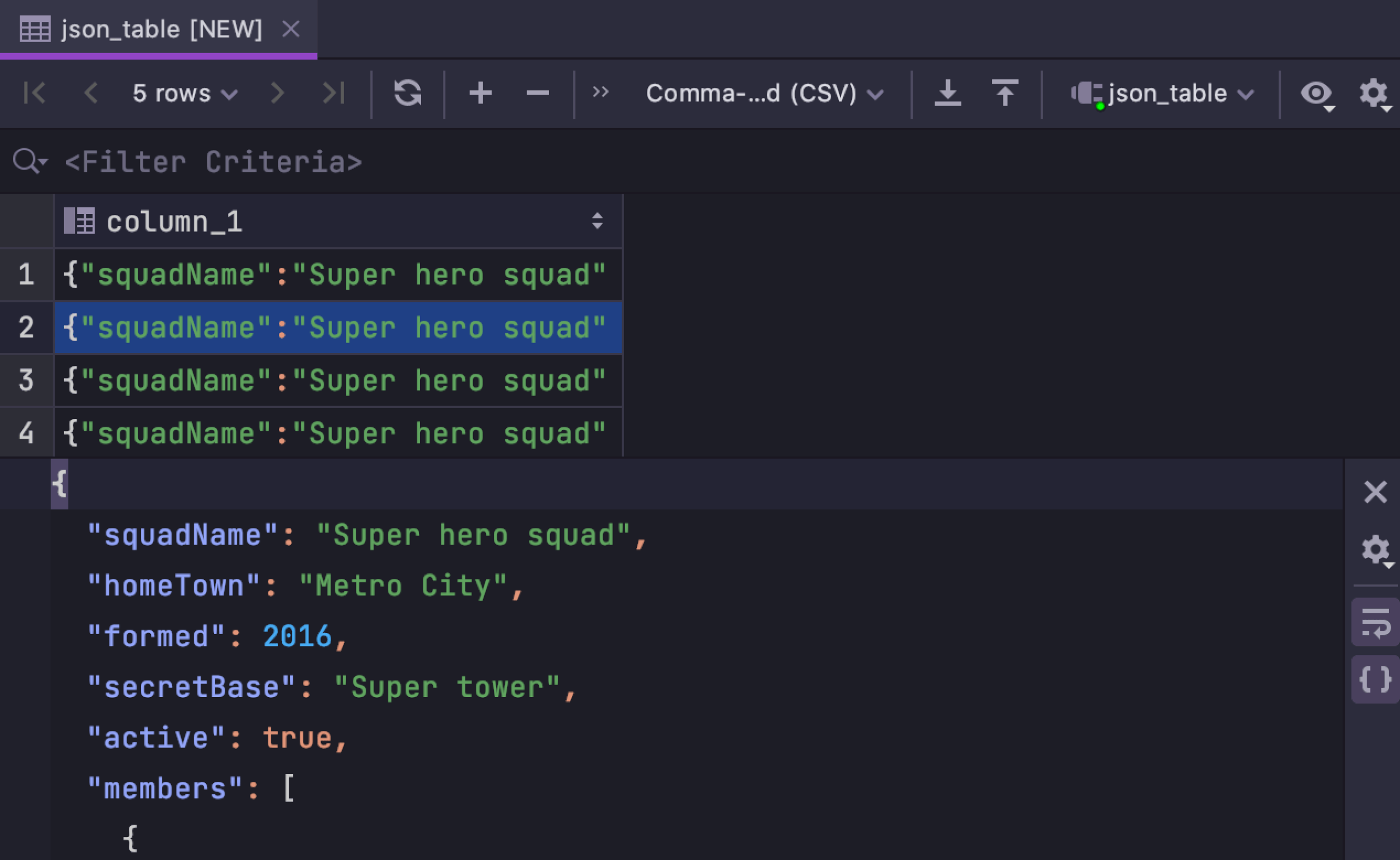The width and height of the screenshot is (1400, 860).
Task: Click the Filter Criteria input field
Action: [x=213, y=162]
